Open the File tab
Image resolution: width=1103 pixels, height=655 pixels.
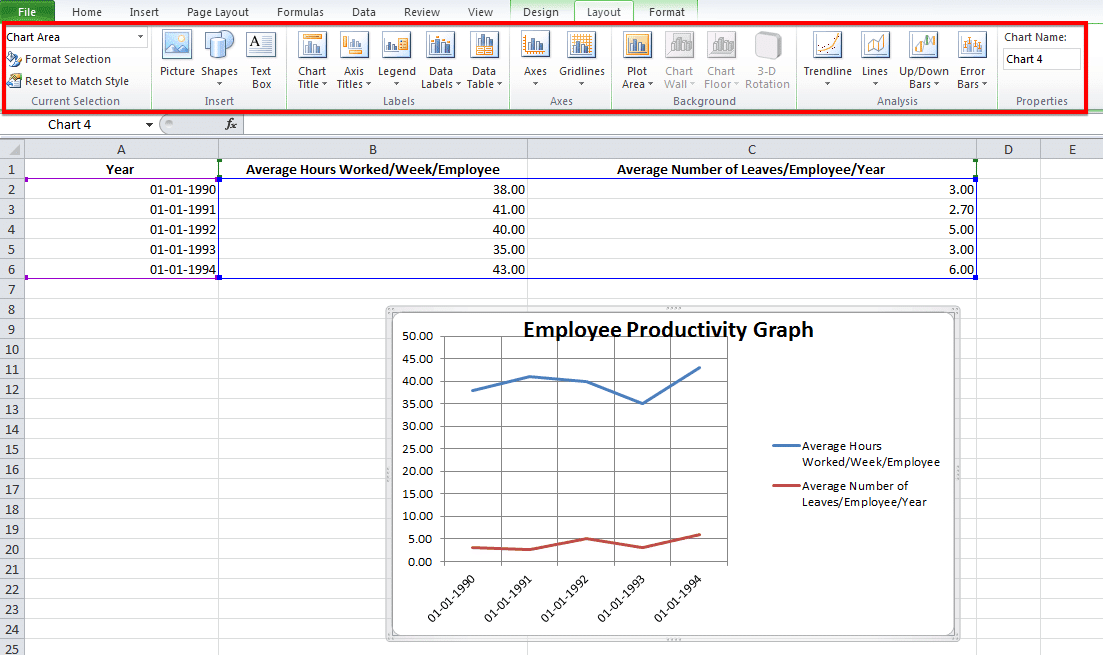click(27, 11)
